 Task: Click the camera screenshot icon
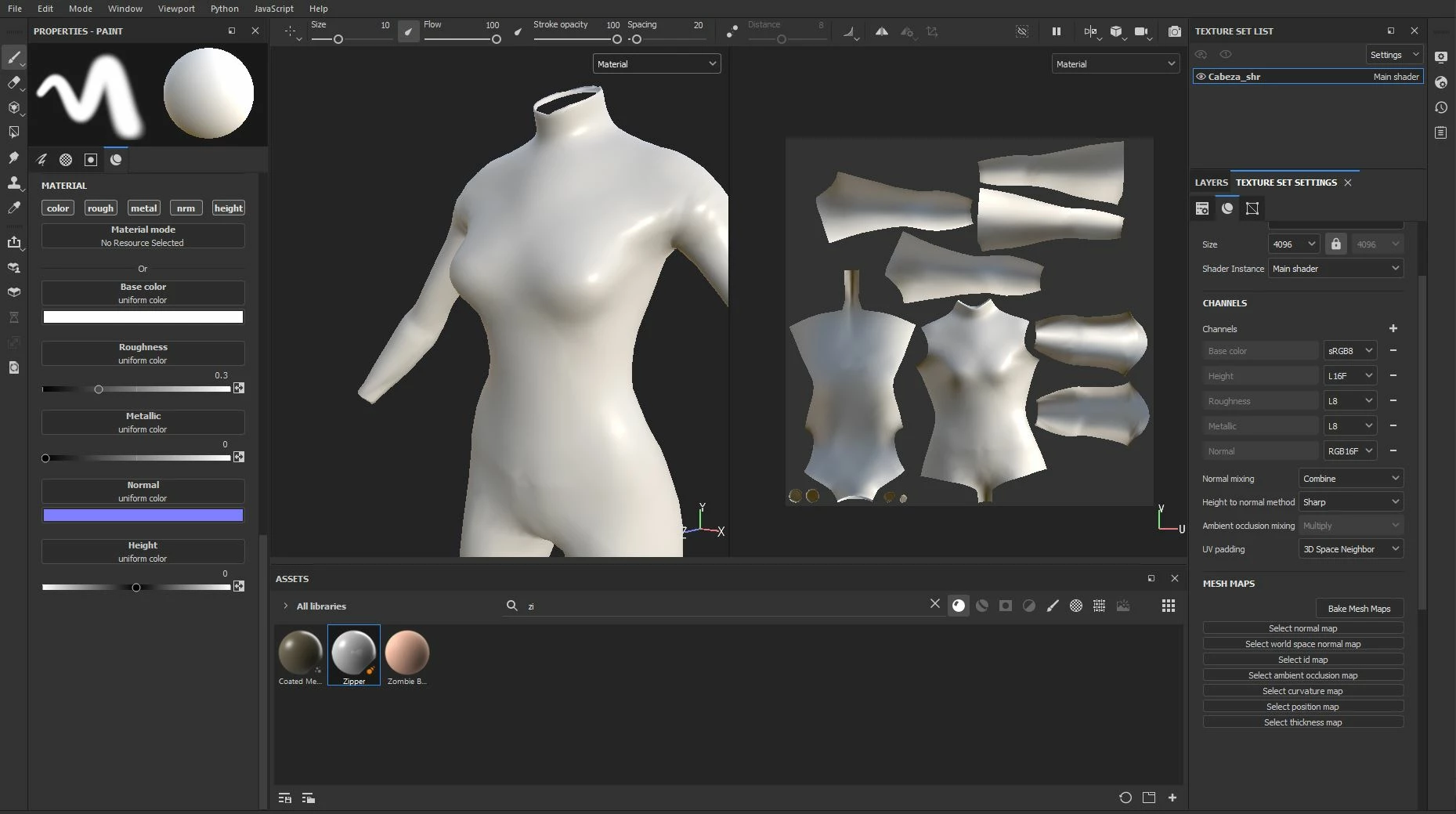[x=1174, y=31]
